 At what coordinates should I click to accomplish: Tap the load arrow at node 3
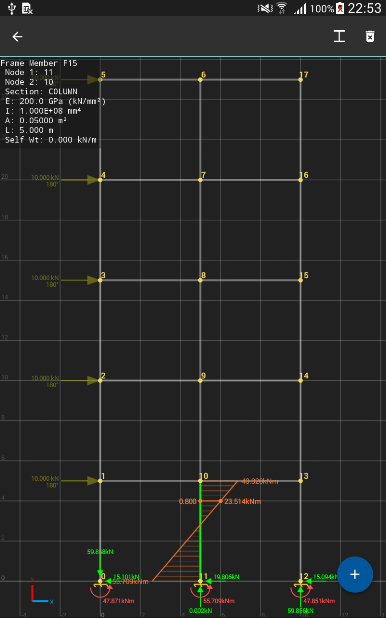(80, 280)
